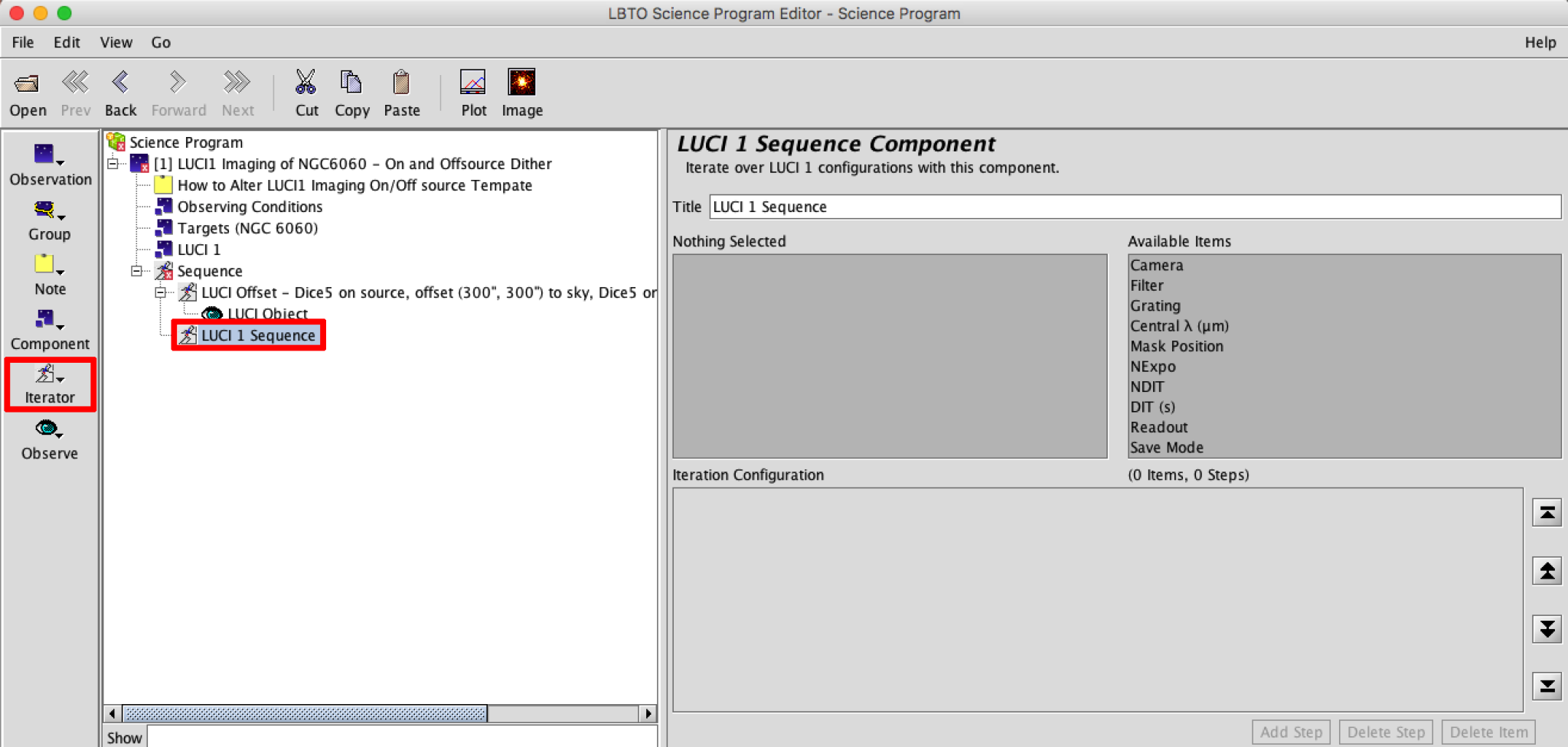The image size is (1568, 747).
Task: Move step down one arrow button
Action: (x=1547, y=629)
